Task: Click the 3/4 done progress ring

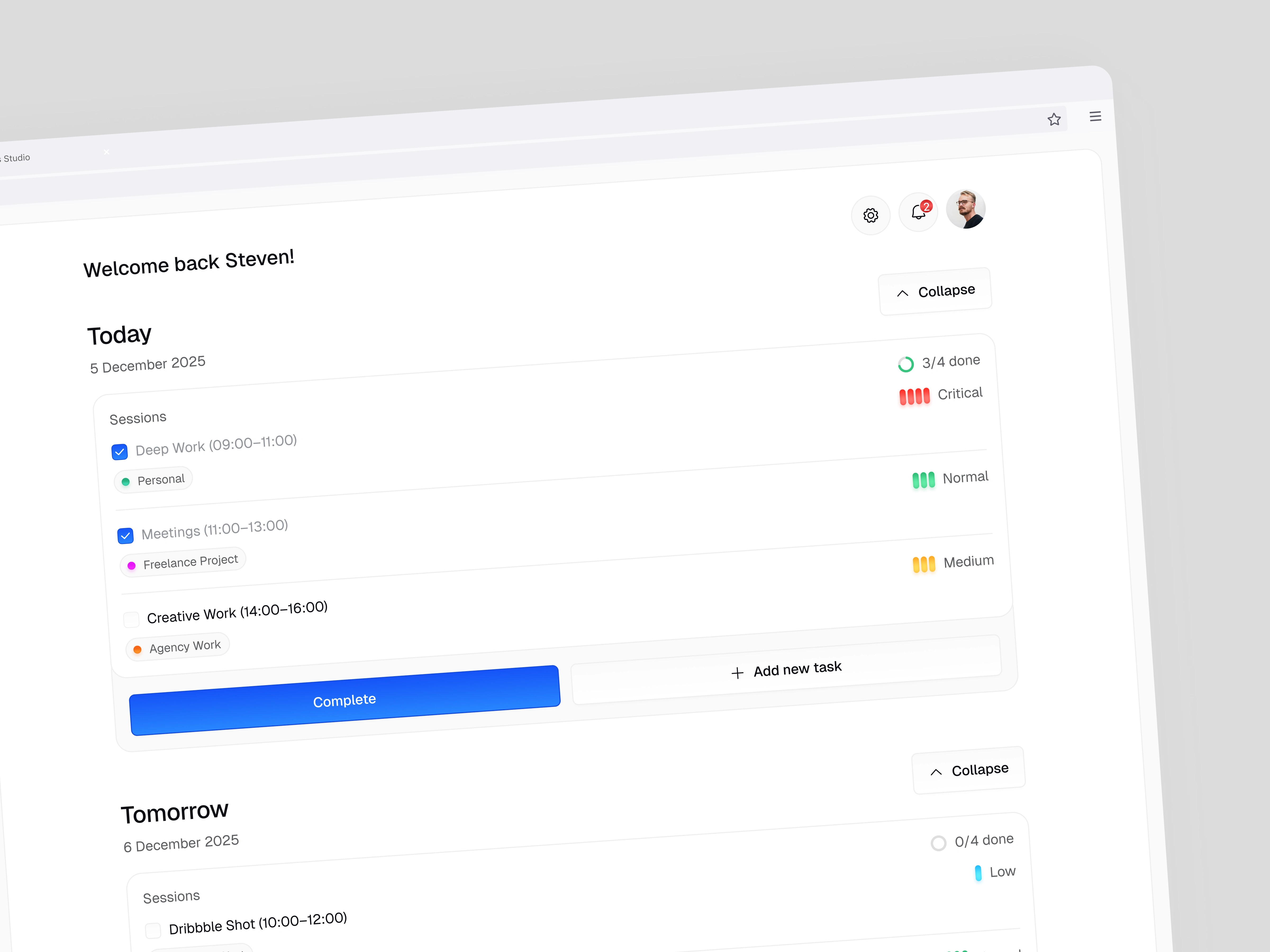Action: [x=905, y=364]
